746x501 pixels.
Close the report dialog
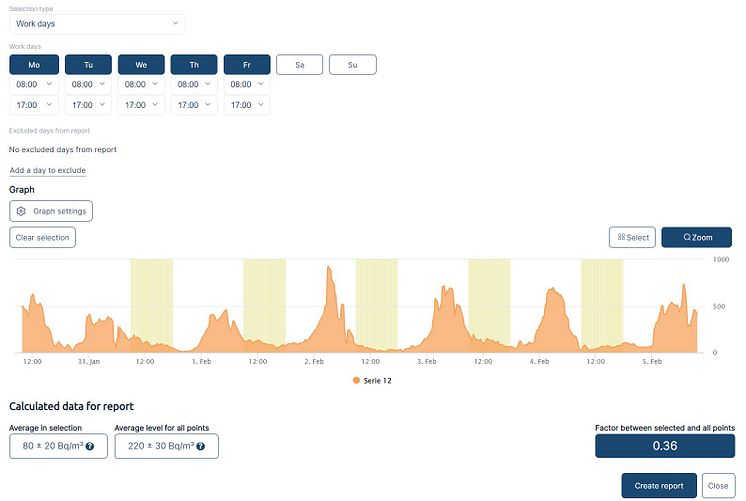(718, 486)
